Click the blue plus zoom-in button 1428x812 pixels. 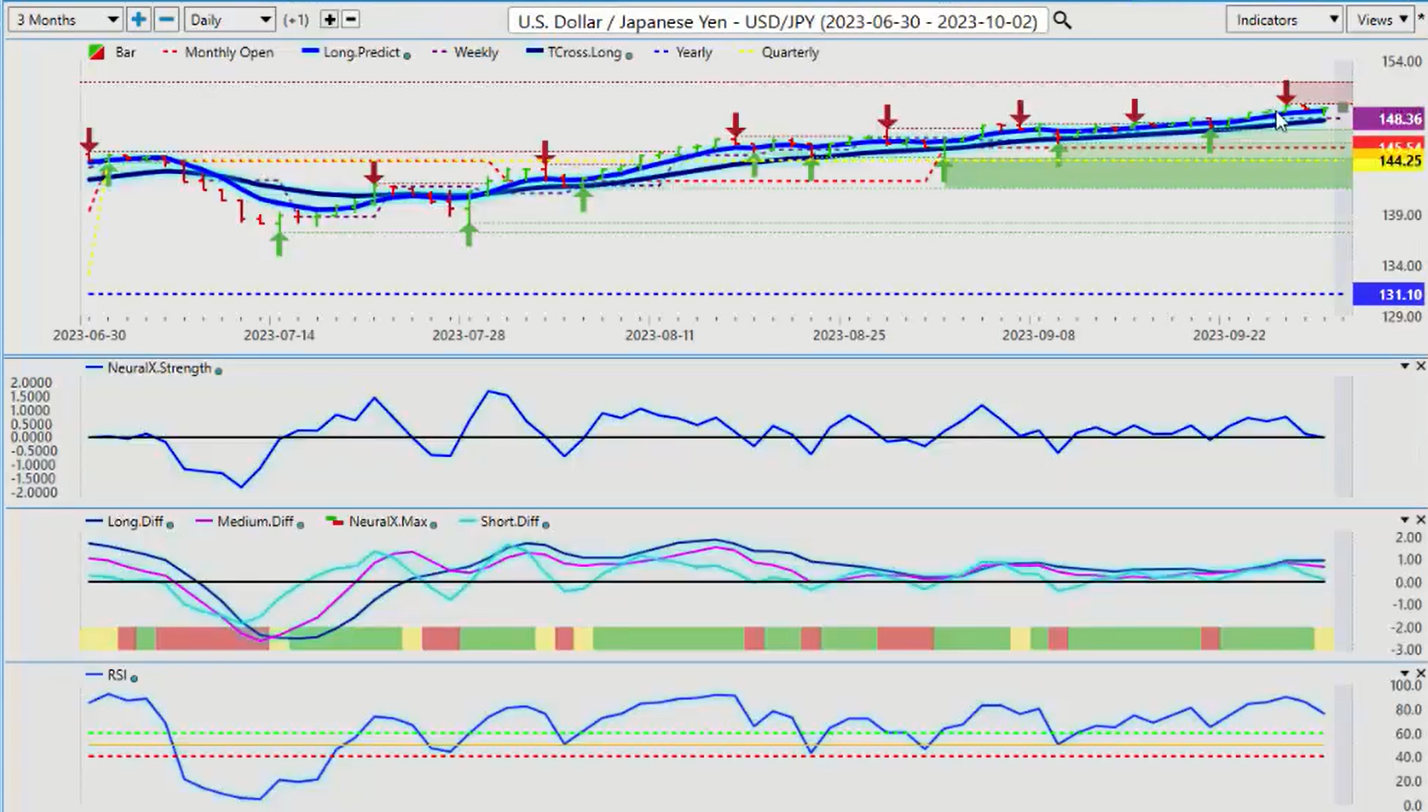(138, 19)
